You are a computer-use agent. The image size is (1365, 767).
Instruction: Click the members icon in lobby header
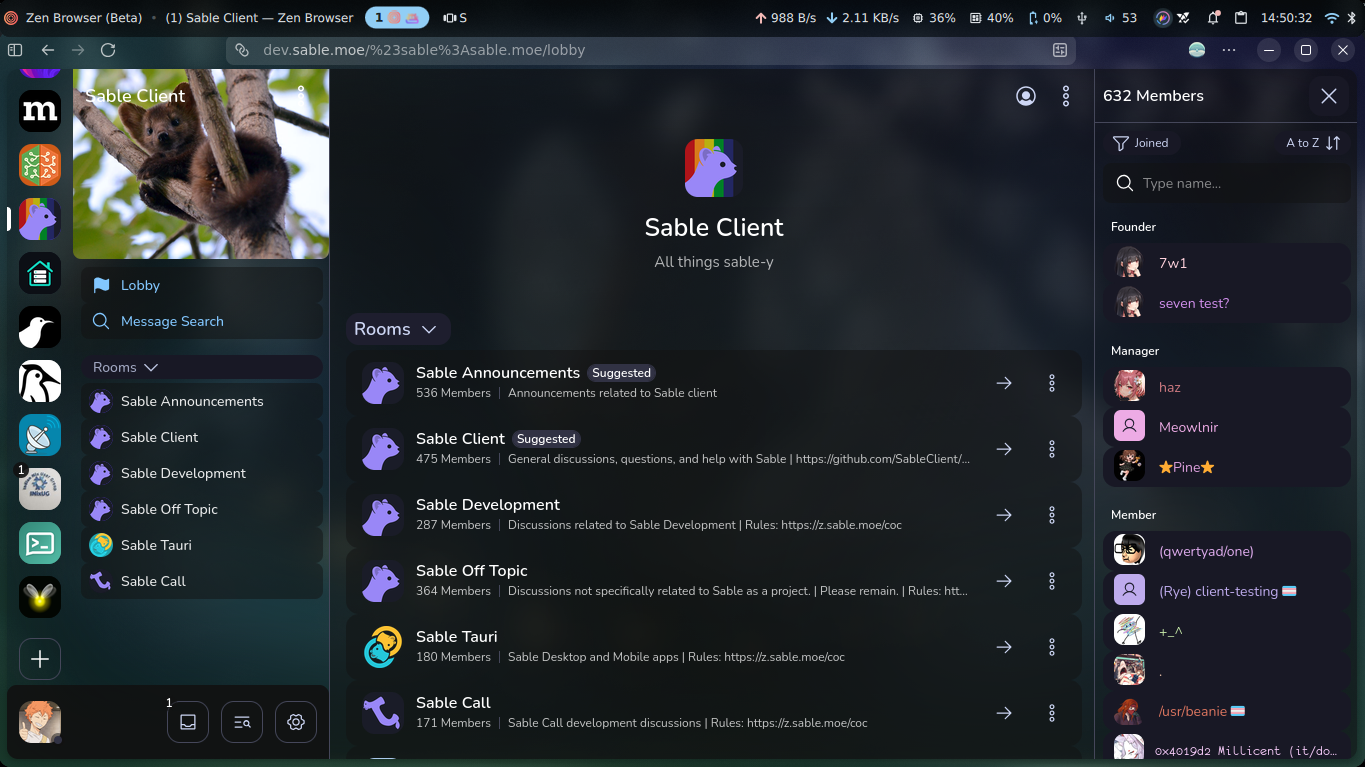coord(1026,96)
